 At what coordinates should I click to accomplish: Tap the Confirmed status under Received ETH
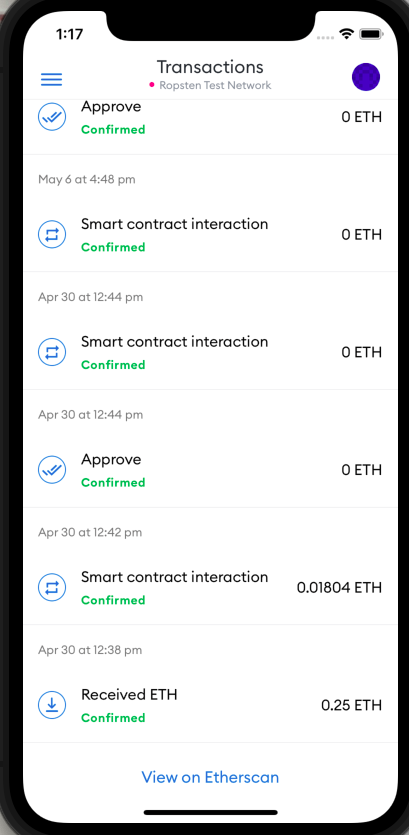pos(113,717)
